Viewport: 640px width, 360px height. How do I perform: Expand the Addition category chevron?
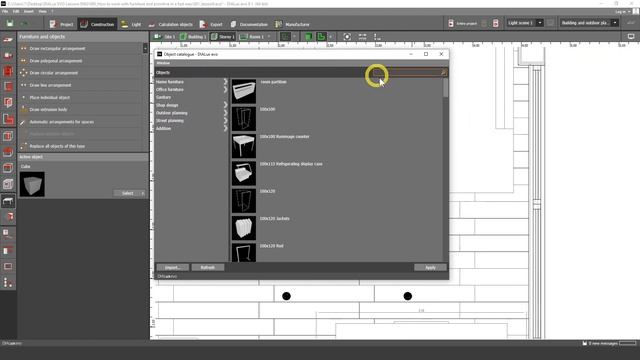coord(225,128)
